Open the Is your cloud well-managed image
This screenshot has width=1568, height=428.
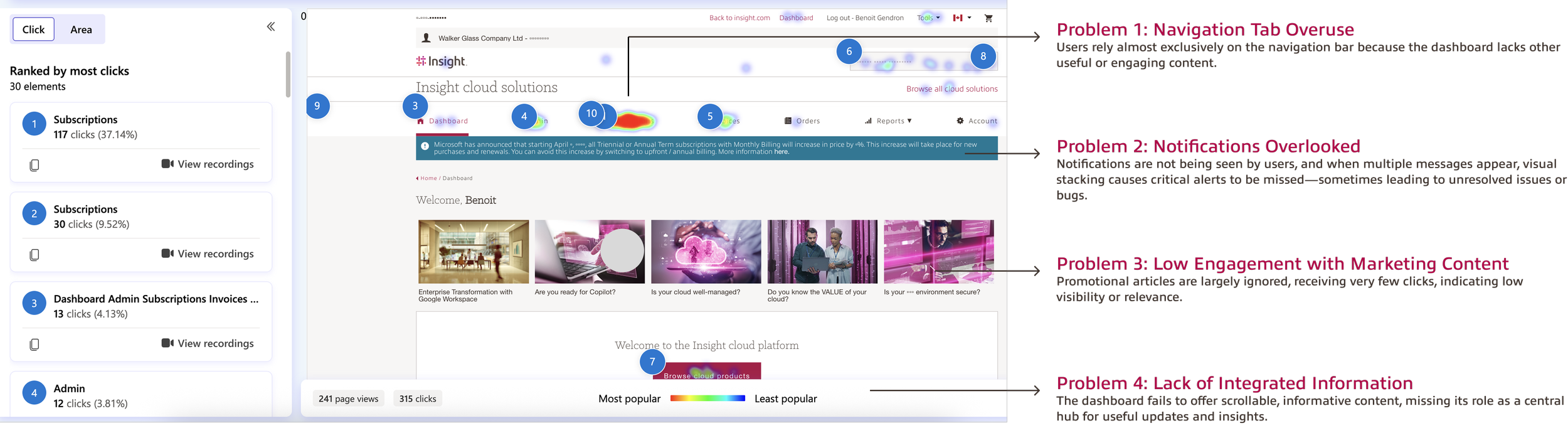point(706,252)
